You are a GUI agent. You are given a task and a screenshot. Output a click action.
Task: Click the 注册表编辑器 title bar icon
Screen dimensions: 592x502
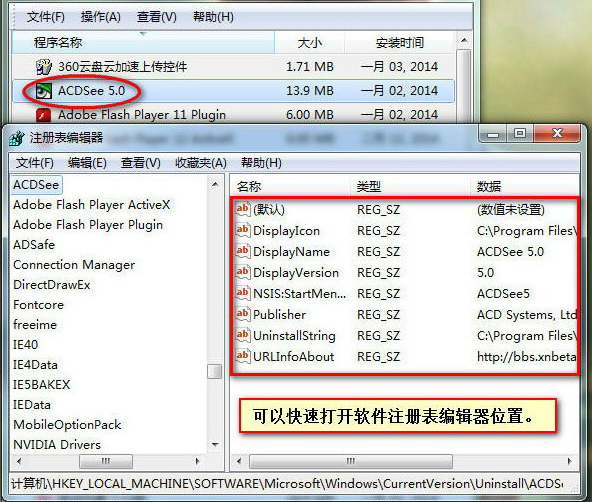coord(16,138)
